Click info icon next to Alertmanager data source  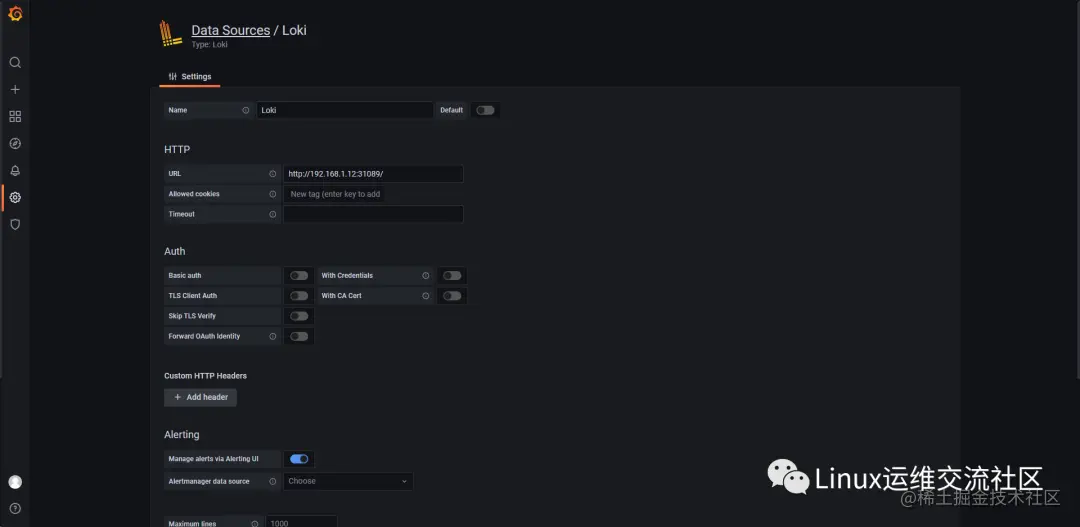273,482
